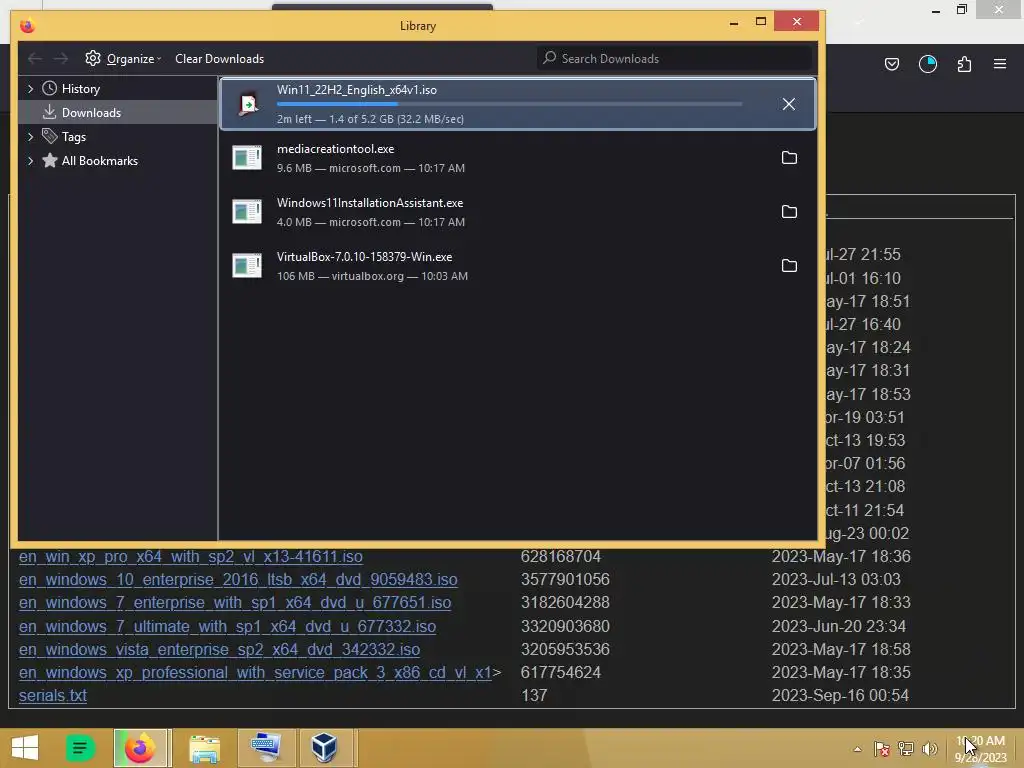Click the date 2023-Sep-16 00:54
The height and width of the screenshot is (768, 1024).
[x=840, y=695]
